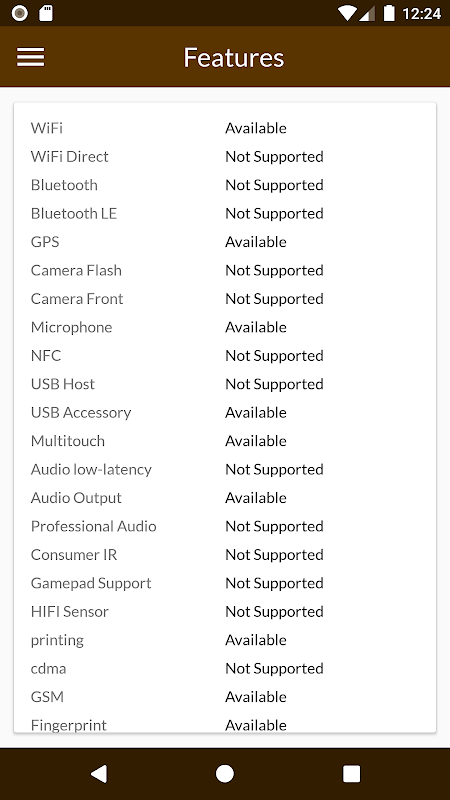Tap the Audio low-latency label
Image resolution: width=450 pixels, height=800 pixels.
91,469
